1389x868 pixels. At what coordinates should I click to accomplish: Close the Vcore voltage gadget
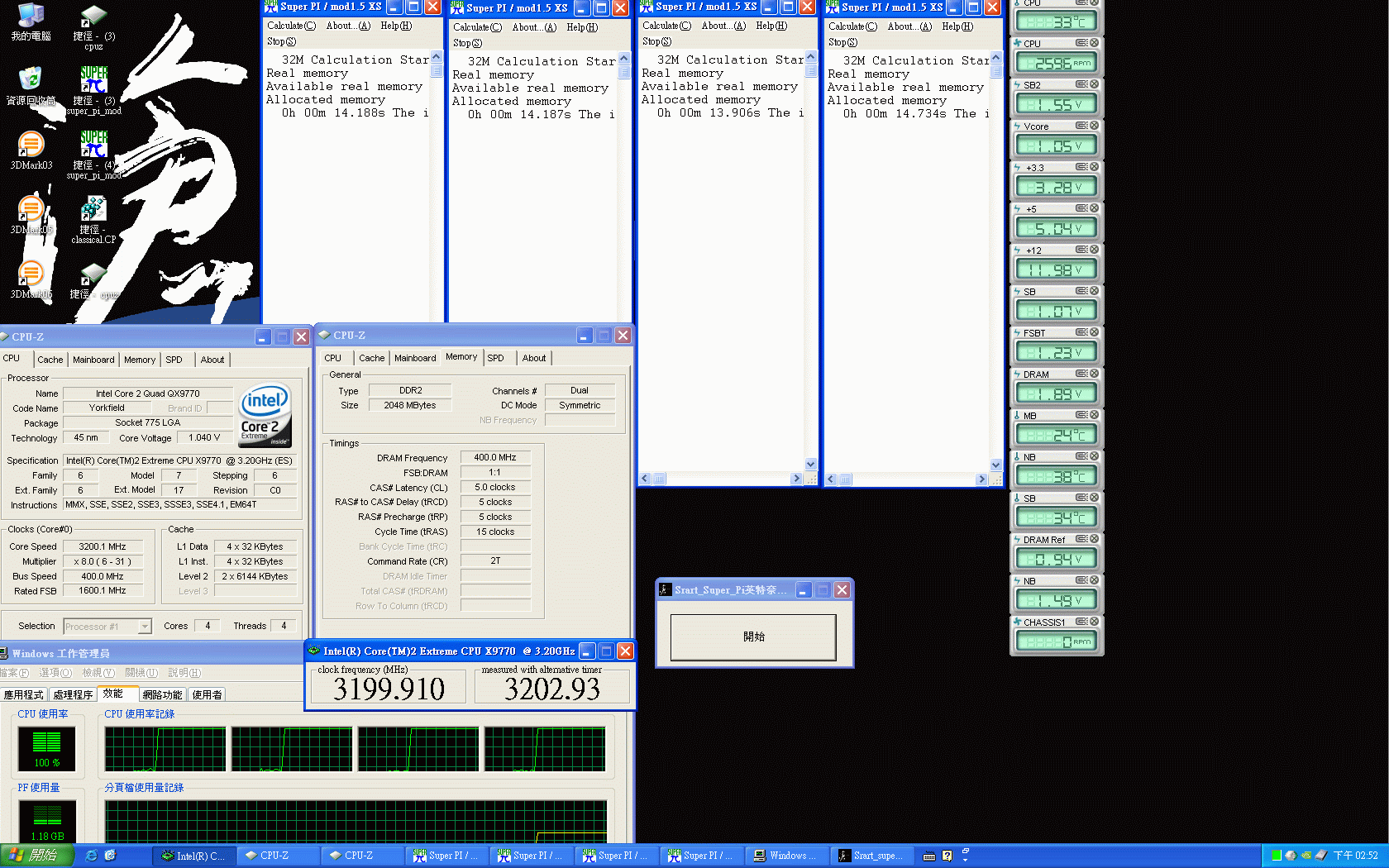coord(1094,126)
